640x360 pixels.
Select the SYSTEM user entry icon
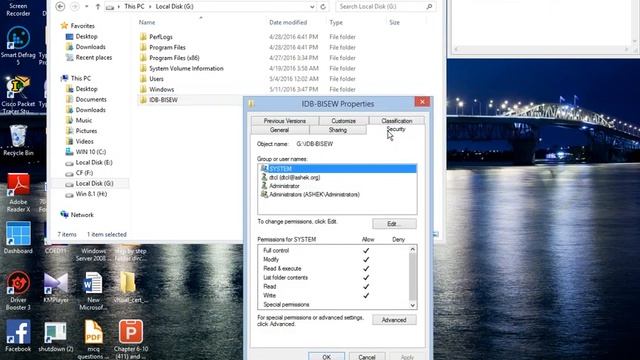tap(264, 169)
